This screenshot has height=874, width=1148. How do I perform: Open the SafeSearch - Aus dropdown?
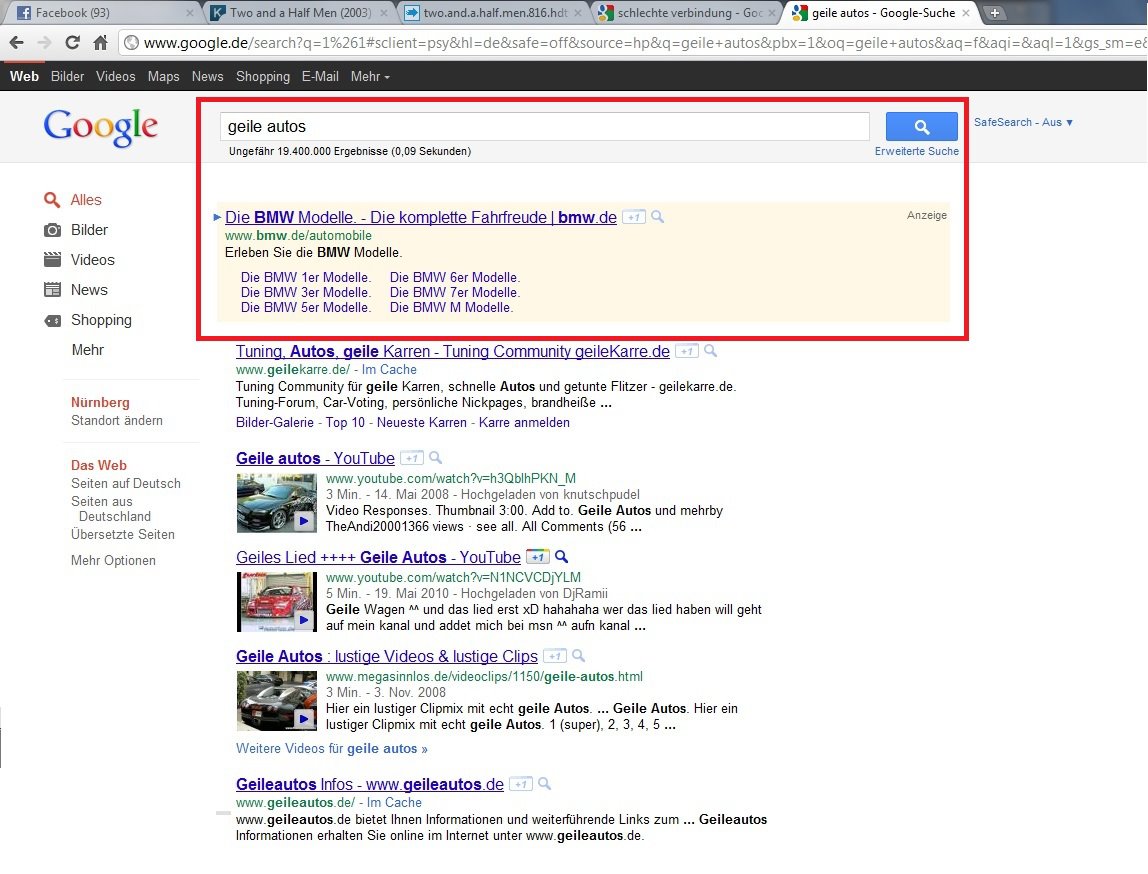click(x=1023, y=122)
